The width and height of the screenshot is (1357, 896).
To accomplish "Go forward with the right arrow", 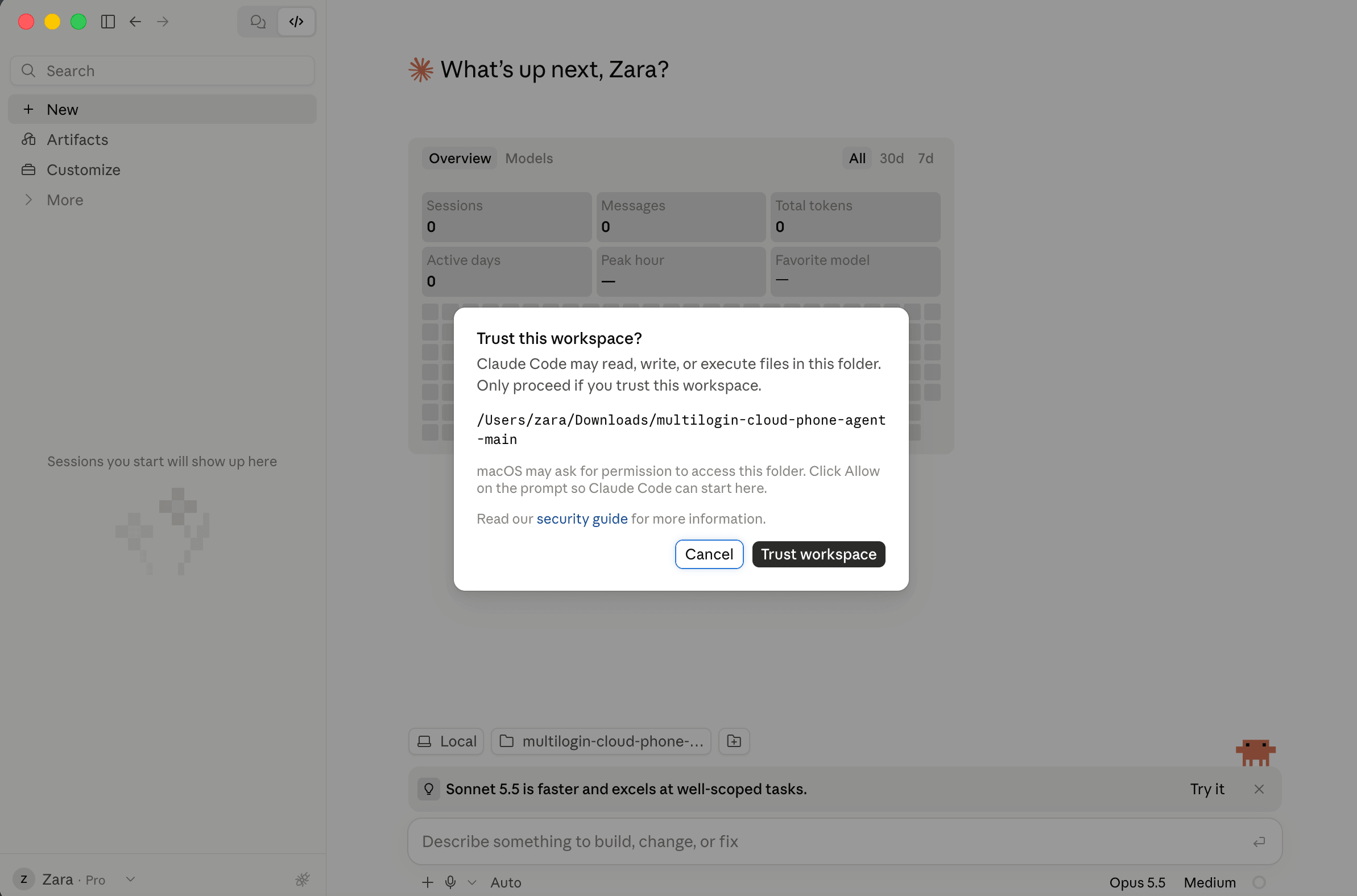I will (163, 22).
